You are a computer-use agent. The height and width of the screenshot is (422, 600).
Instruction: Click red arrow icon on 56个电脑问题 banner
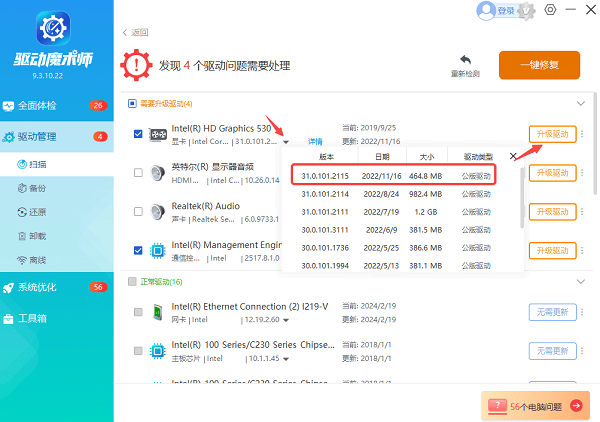click(576, 406)
